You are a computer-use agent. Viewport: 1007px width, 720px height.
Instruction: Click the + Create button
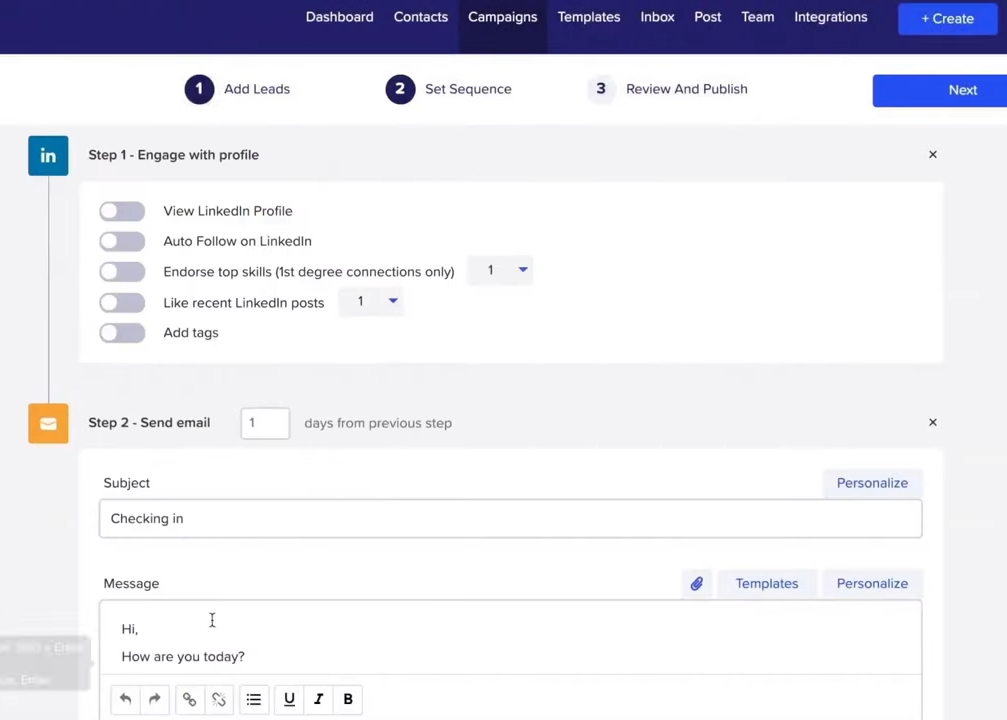pyautogui.click(x=948, y=19)
